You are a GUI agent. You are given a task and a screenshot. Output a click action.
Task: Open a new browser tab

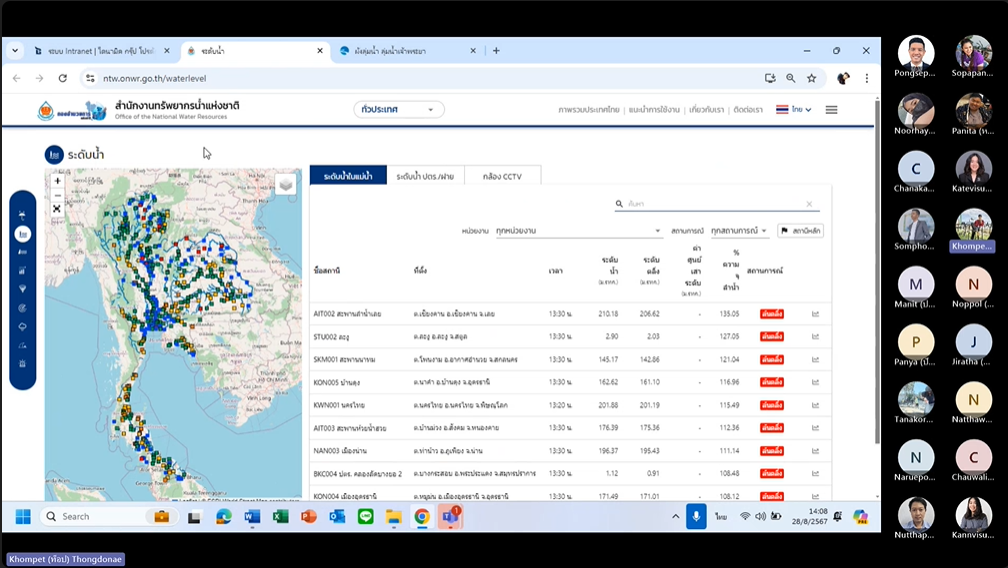pyautogui.click(x=496, y=51)
